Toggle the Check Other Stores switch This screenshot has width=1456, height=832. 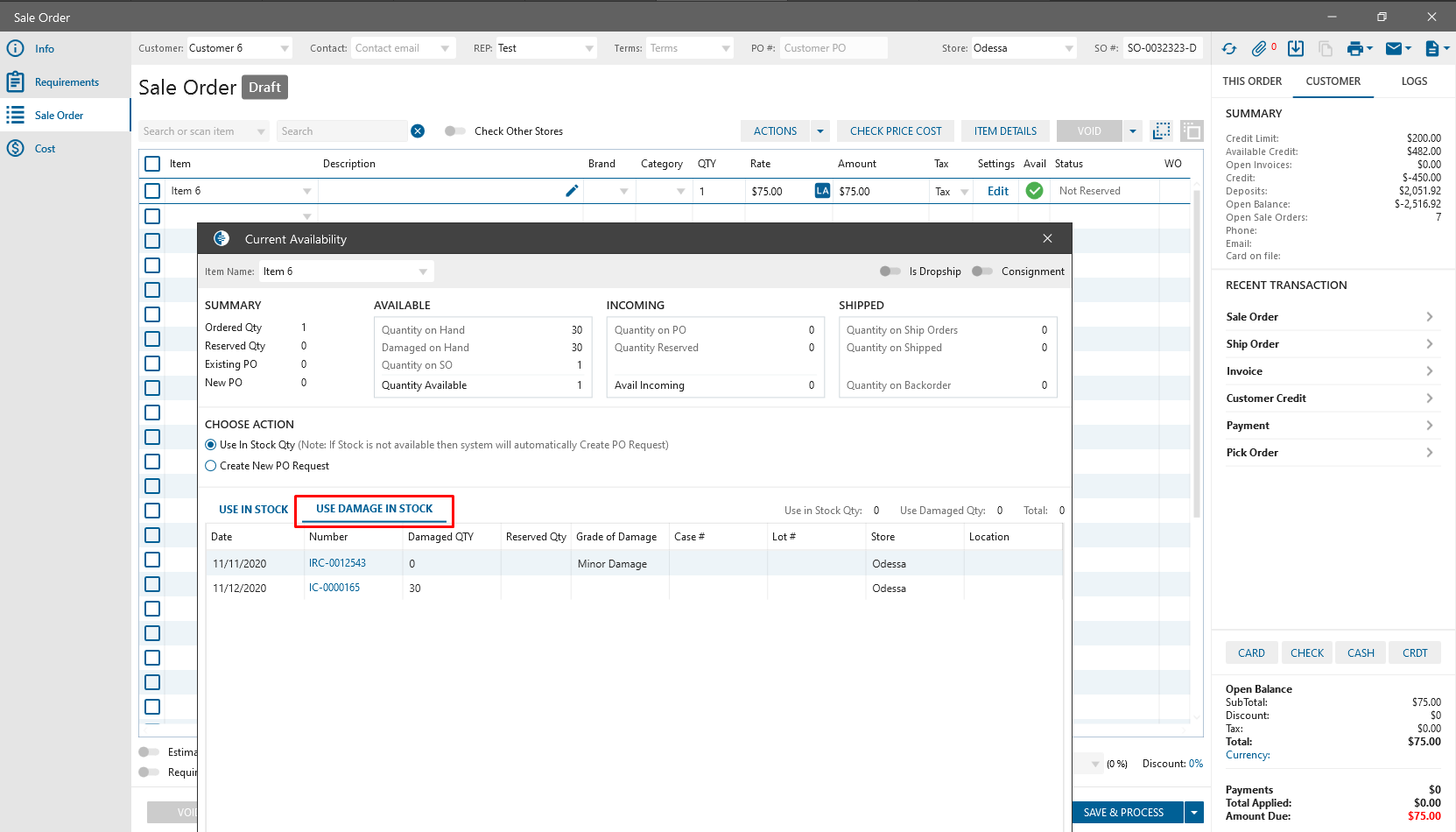[454, 131]
